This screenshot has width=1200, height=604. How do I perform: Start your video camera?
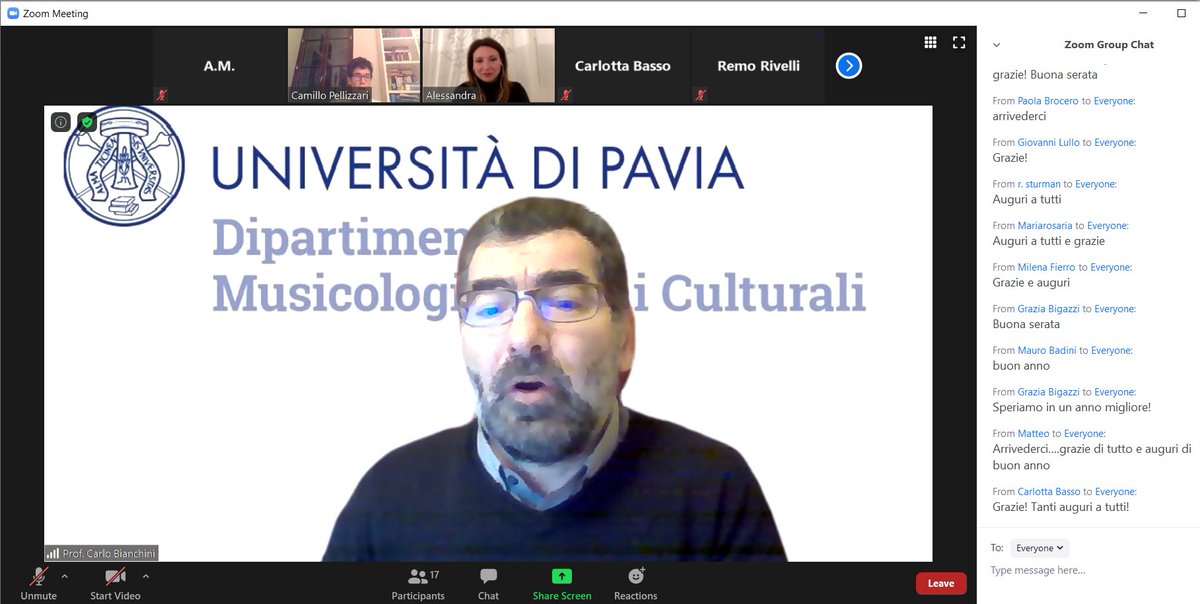click(113, 577)
